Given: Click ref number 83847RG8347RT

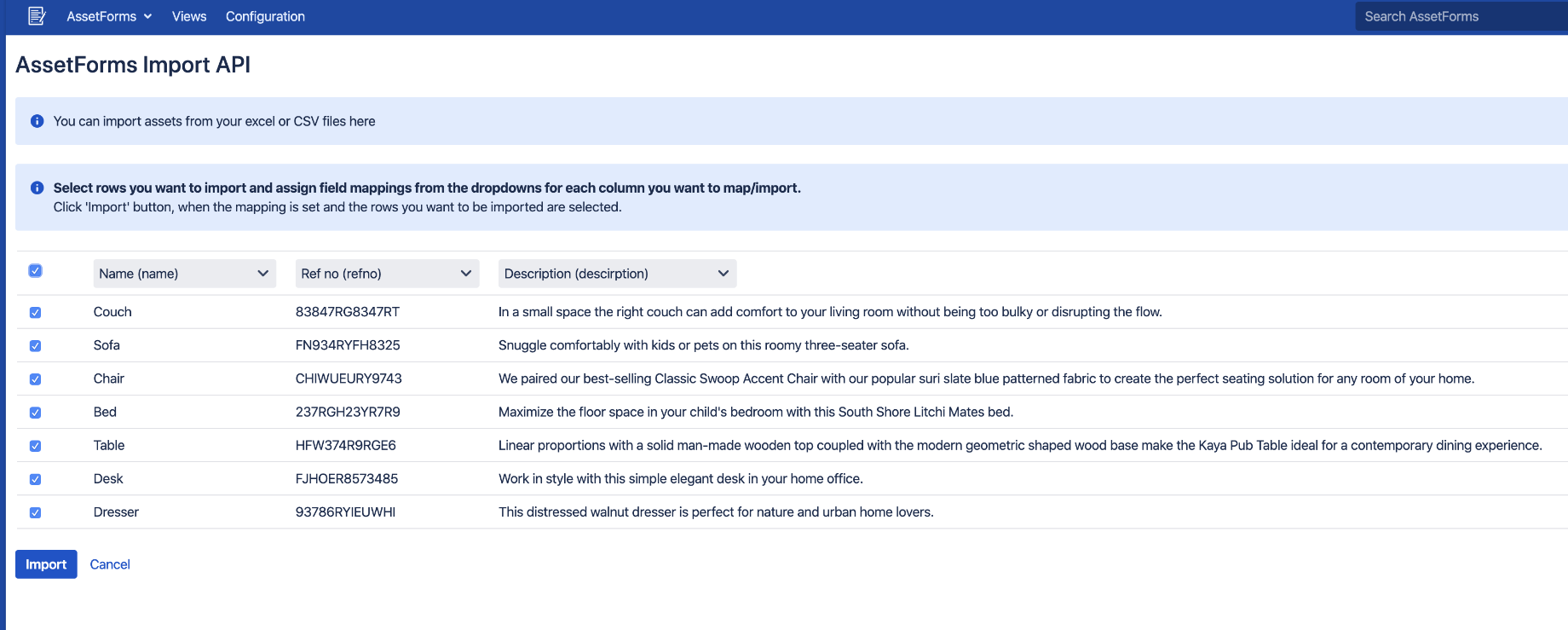Looking at the screenshot, I should [x=348, y=312].
